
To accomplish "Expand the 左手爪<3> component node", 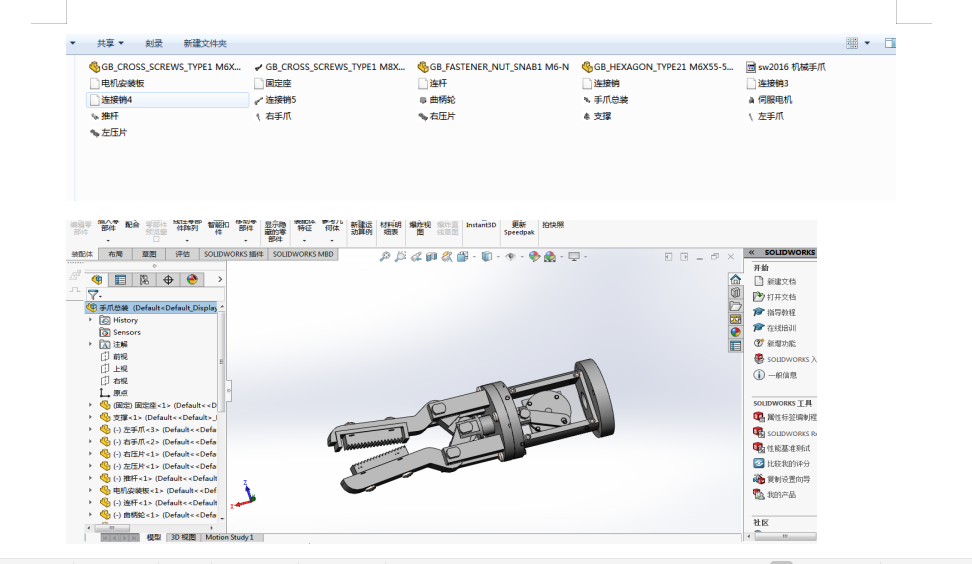I will (x=91, y=430).
